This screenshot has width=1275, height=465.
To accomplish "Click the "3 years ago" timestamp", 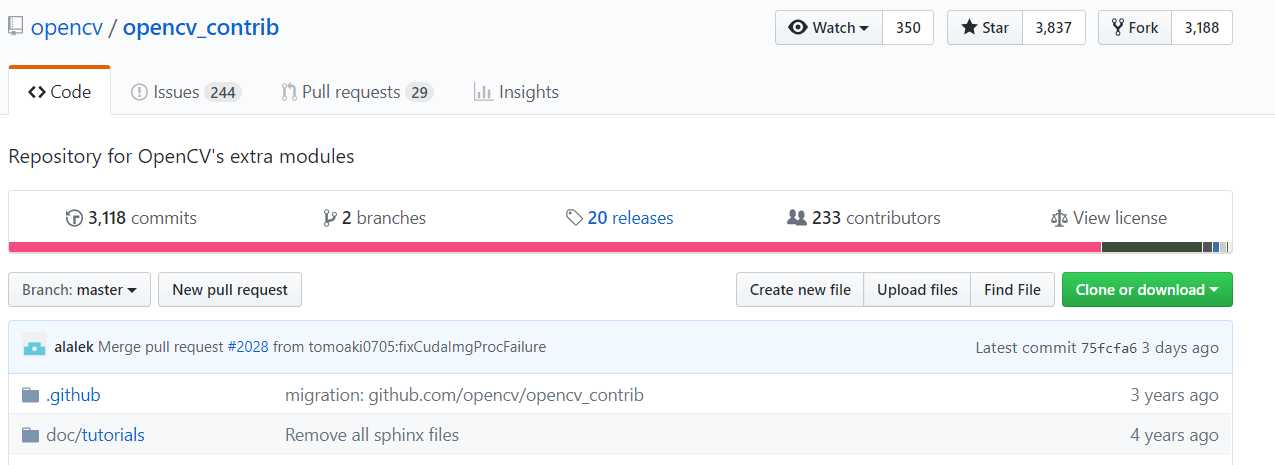I will (1174, 395).
